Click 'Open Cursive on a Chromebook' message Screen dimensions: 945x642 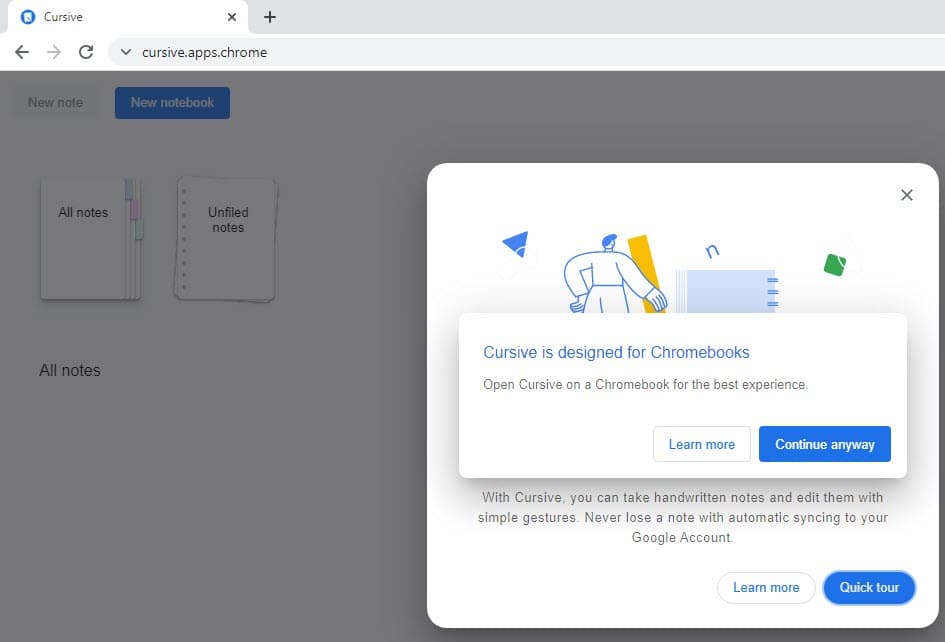point(645,385)
